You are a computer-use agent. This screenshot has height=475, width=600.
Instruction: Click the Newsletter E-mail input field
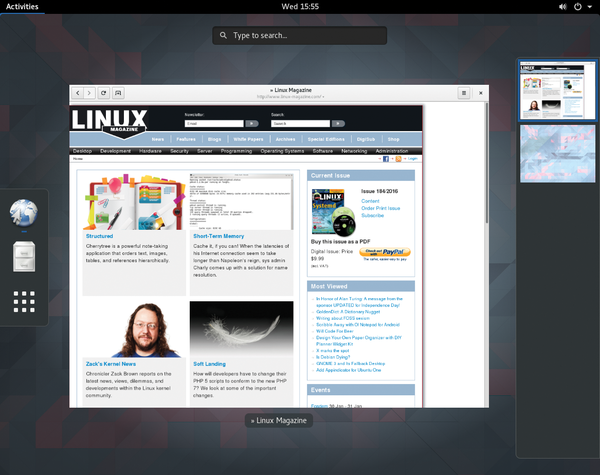[214, 124]
